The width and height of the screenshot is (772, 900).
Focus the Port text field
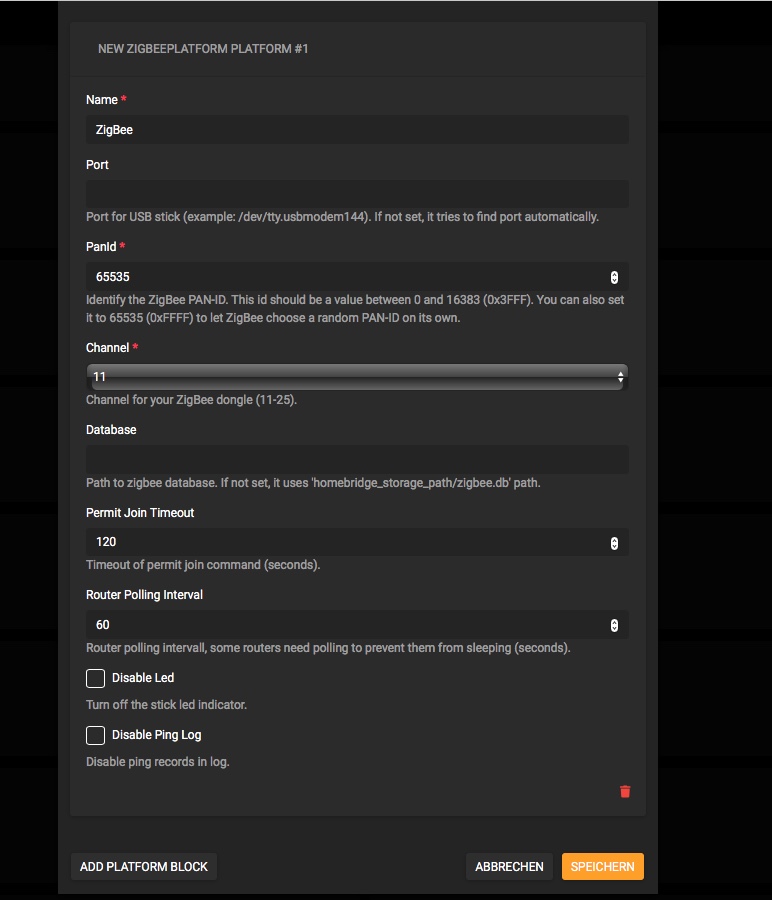(356, 194)
